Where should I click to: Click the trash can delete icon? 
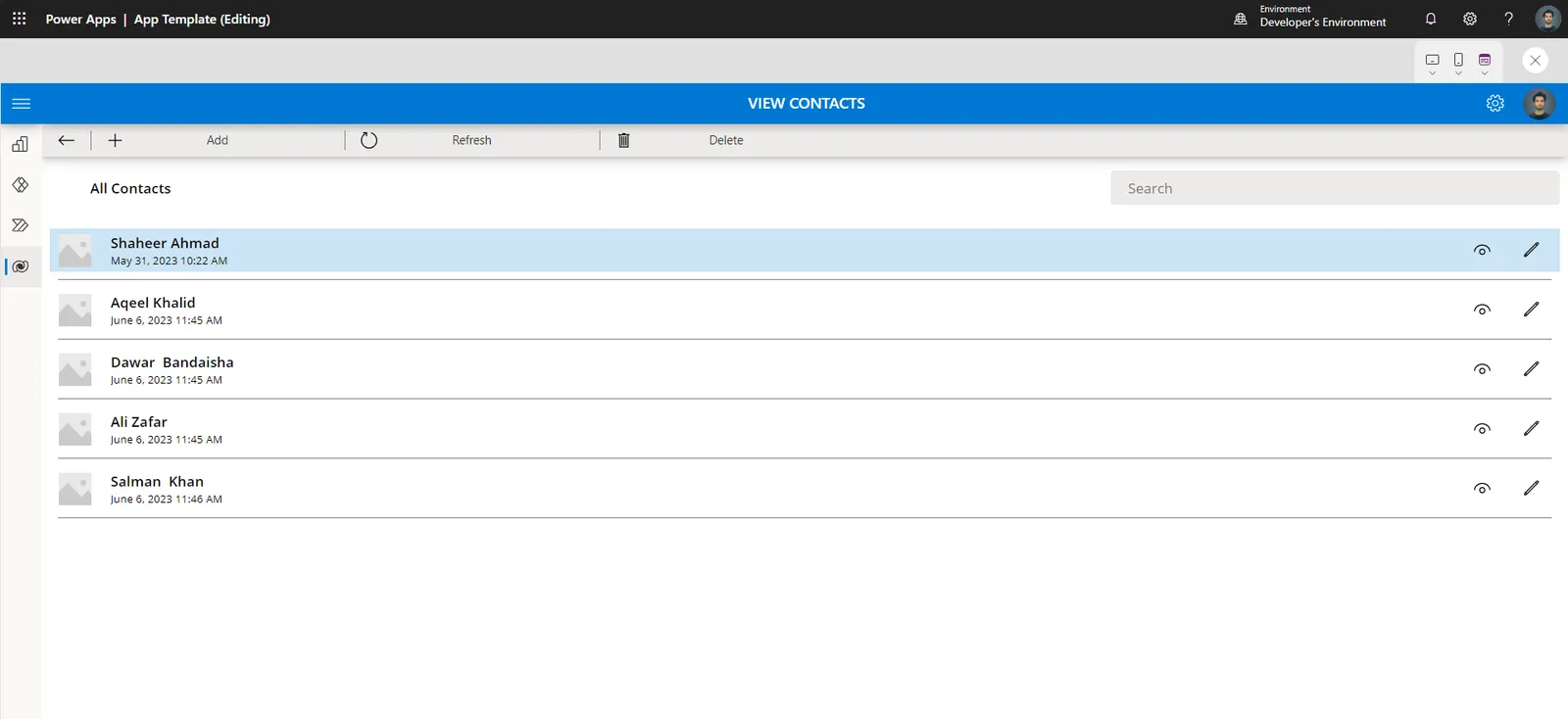[624, 140]
